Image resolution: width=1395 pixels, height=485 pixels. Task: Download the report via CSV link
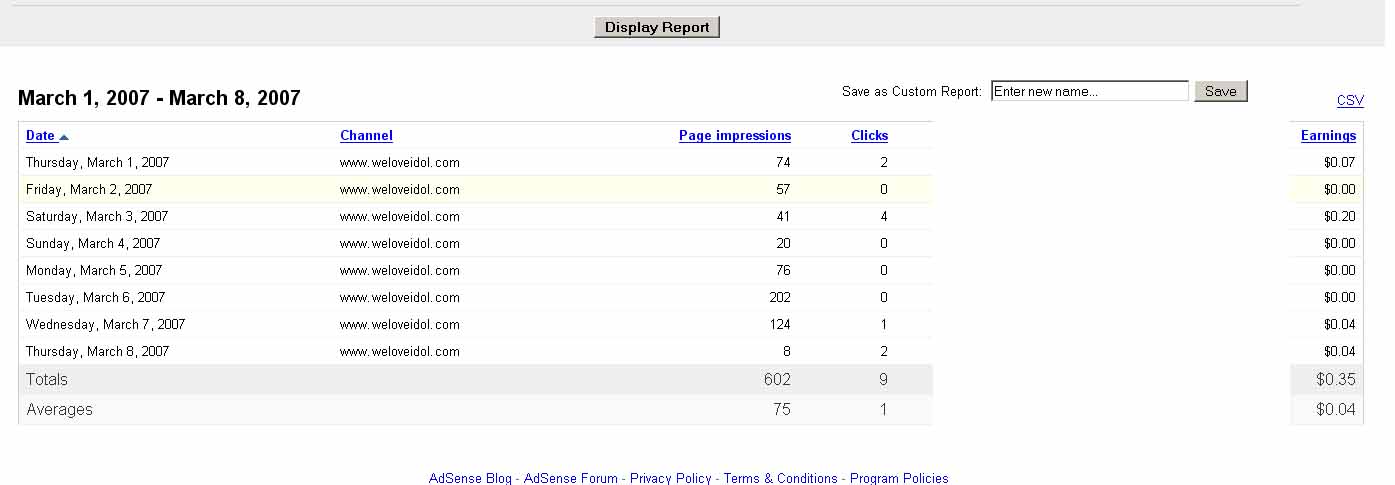(x=1350, y=100)
